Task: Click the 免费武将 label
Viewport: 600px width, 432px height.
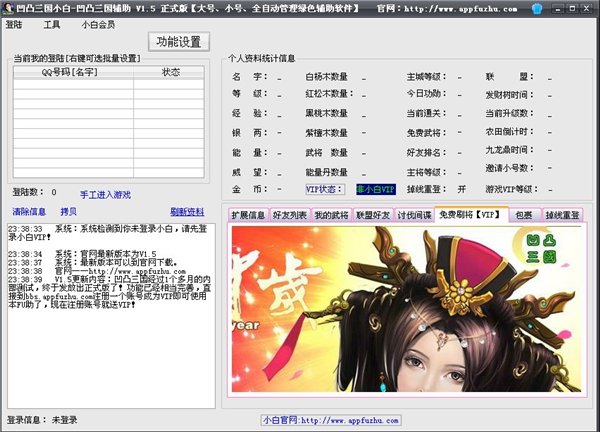Action: 426,133
